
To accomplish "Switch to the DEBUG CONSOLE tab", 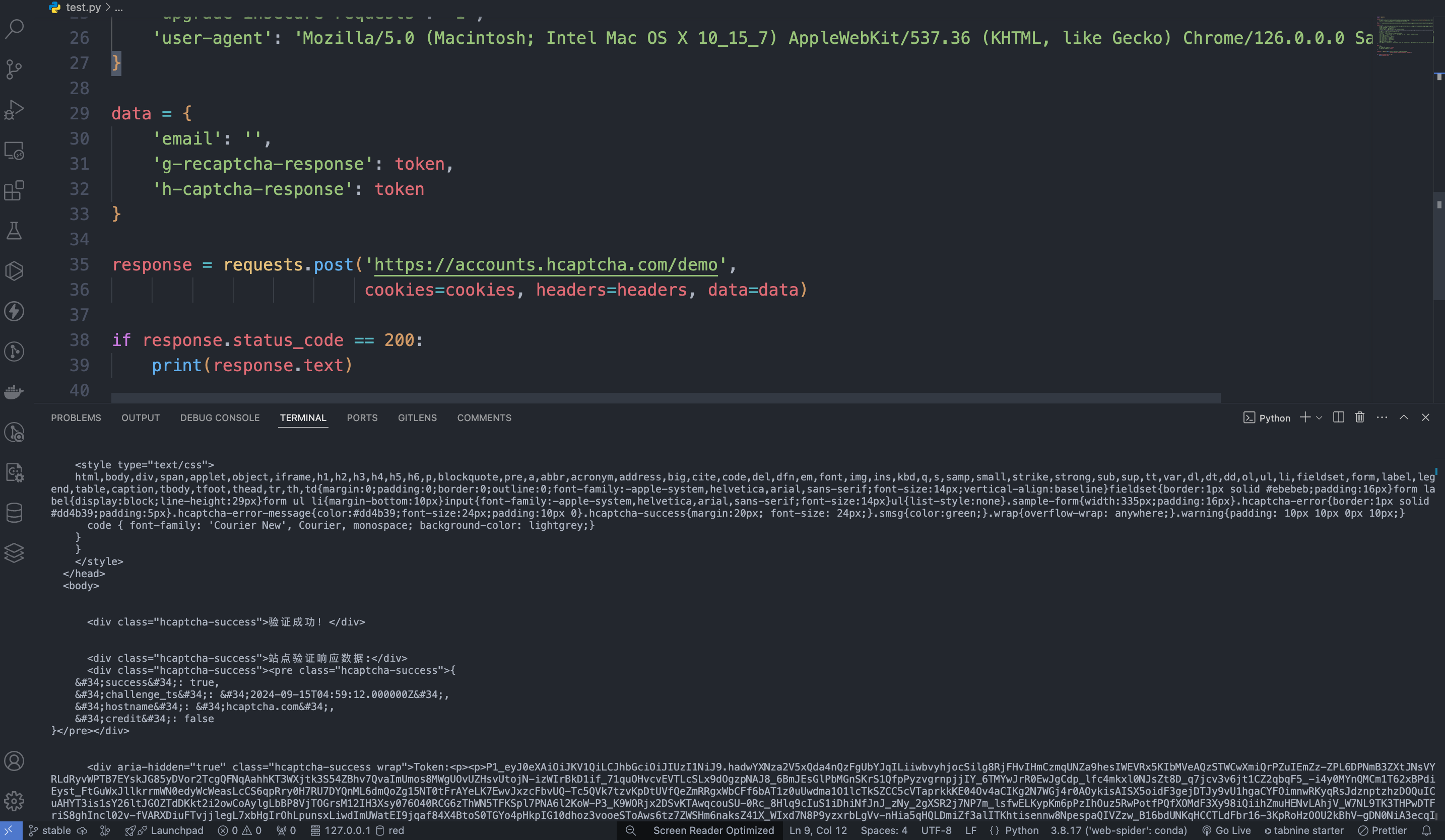I will [x=220, y=417].
